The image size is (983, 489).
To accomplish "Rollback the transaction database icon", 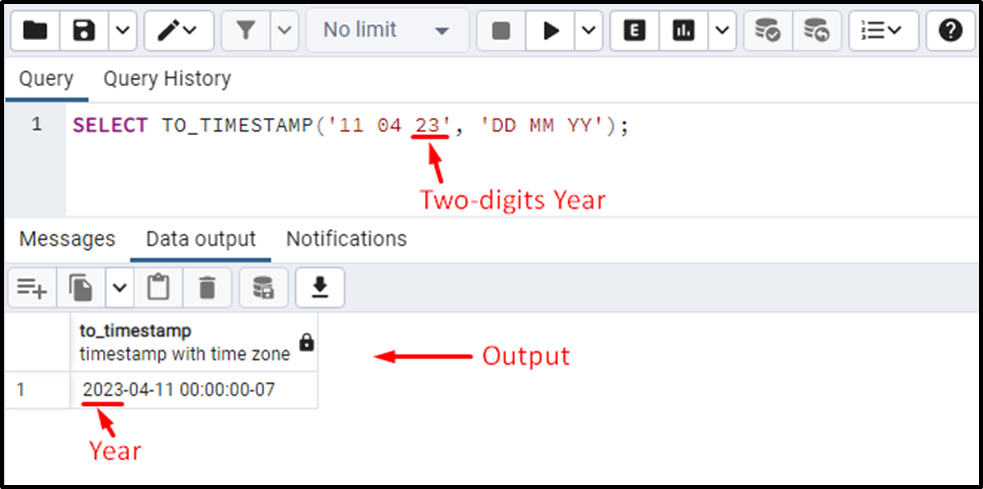I will pyautogui.click(x=817, y=30).
